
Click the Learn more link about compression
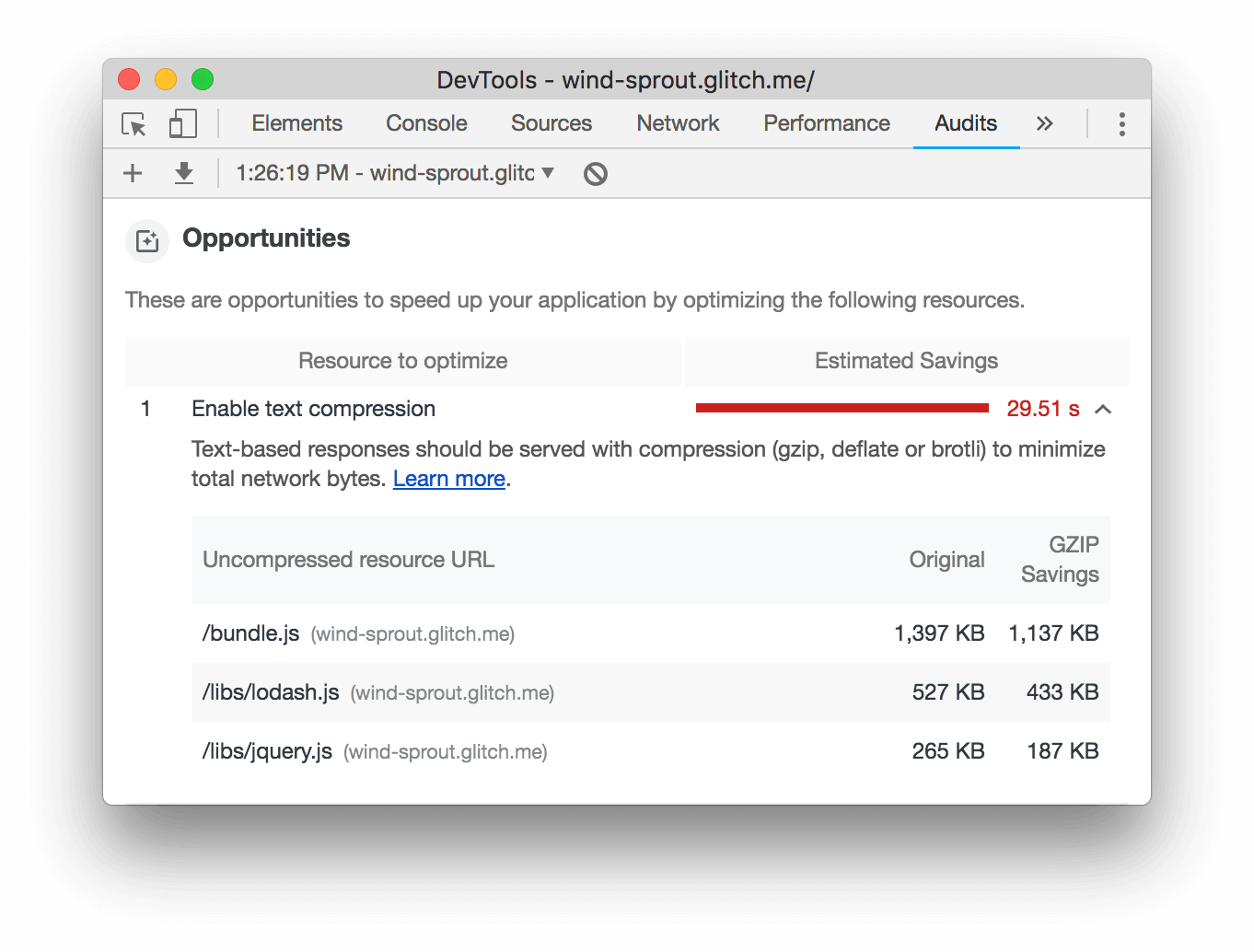pos(448,479)
